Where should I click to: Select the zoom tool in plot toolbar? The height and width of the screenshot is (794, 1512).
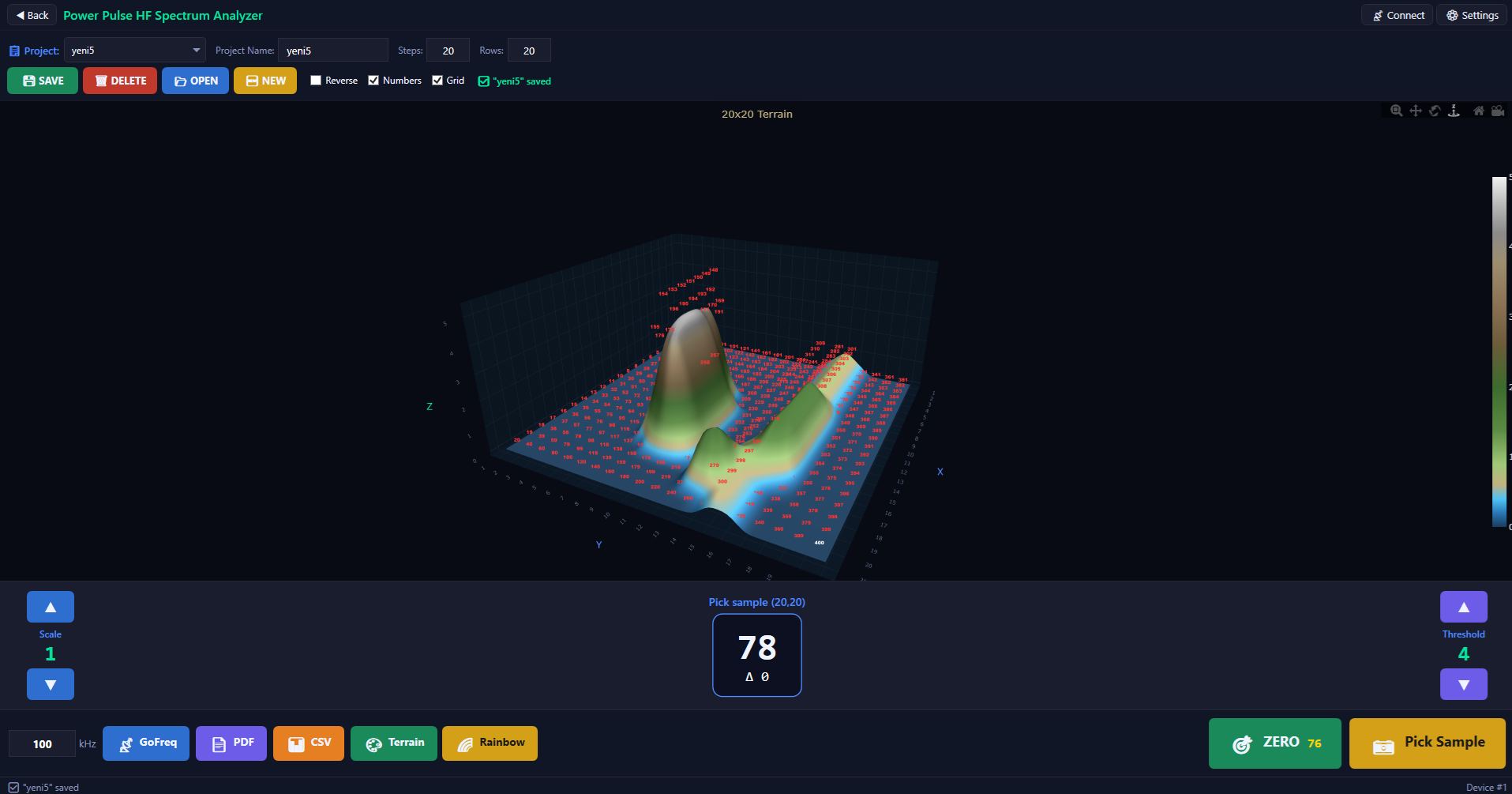(1396, 111)
